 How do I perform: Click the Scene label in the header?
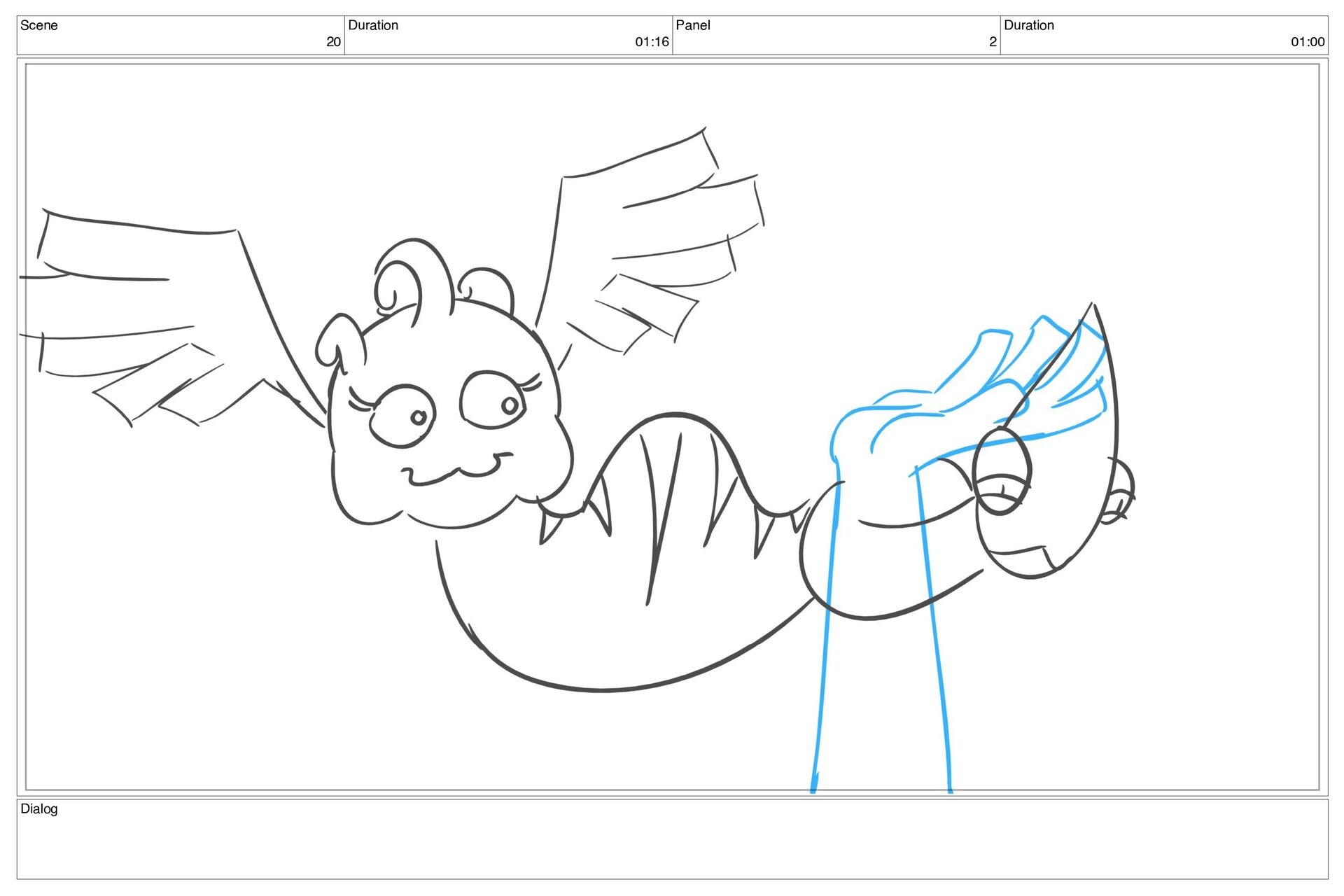39,25
